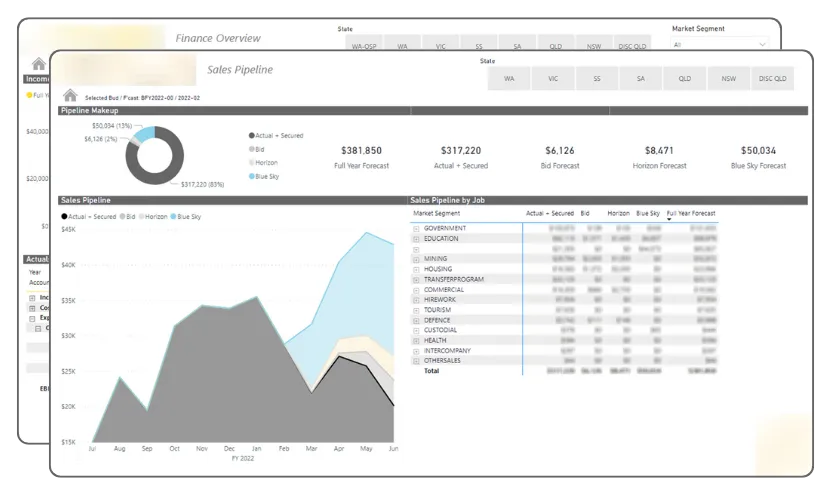Click the home icon on Sales Pipeline page
This screenshot has width=831, height=495.
point(70,95)
